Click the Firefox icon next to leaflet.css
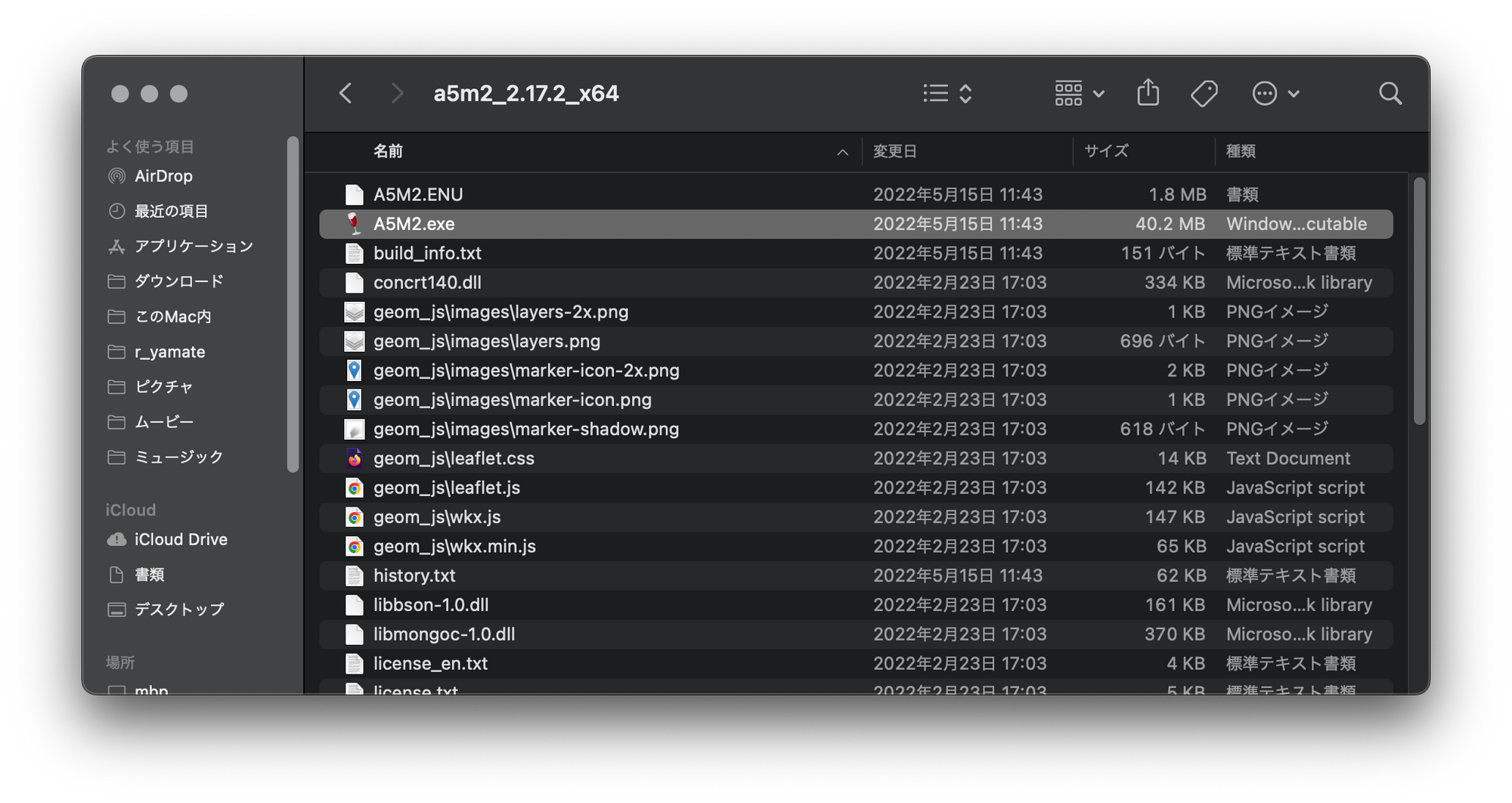 click(x=354, y=458)
